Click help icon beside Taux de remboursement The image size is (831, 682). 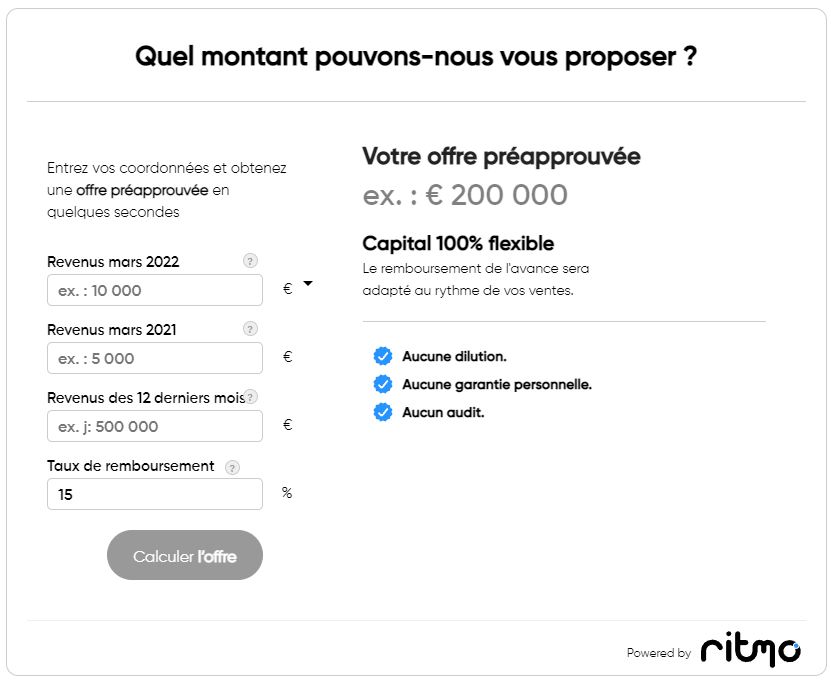tap(232, 467)
